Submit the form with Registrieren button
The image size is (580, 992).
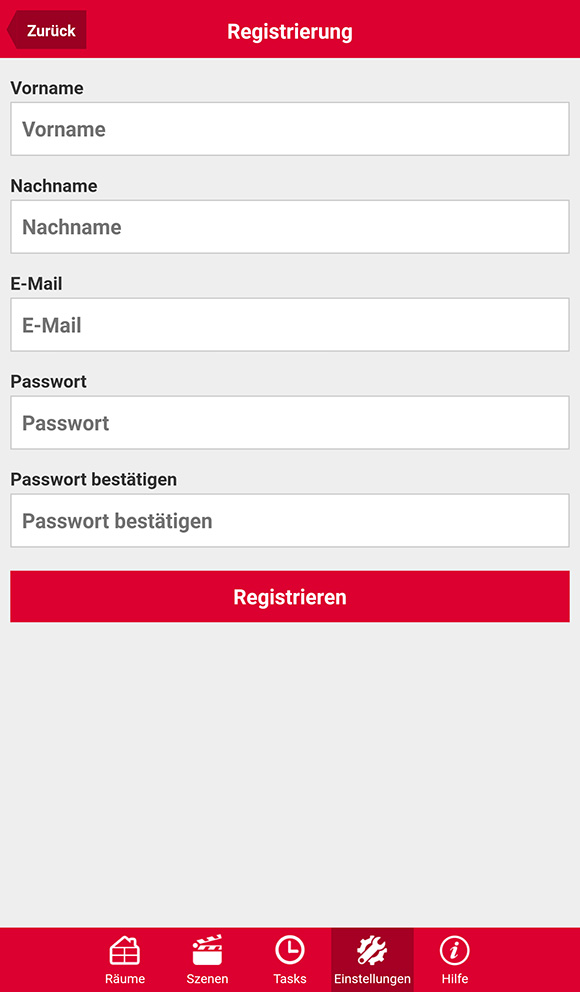290,597
